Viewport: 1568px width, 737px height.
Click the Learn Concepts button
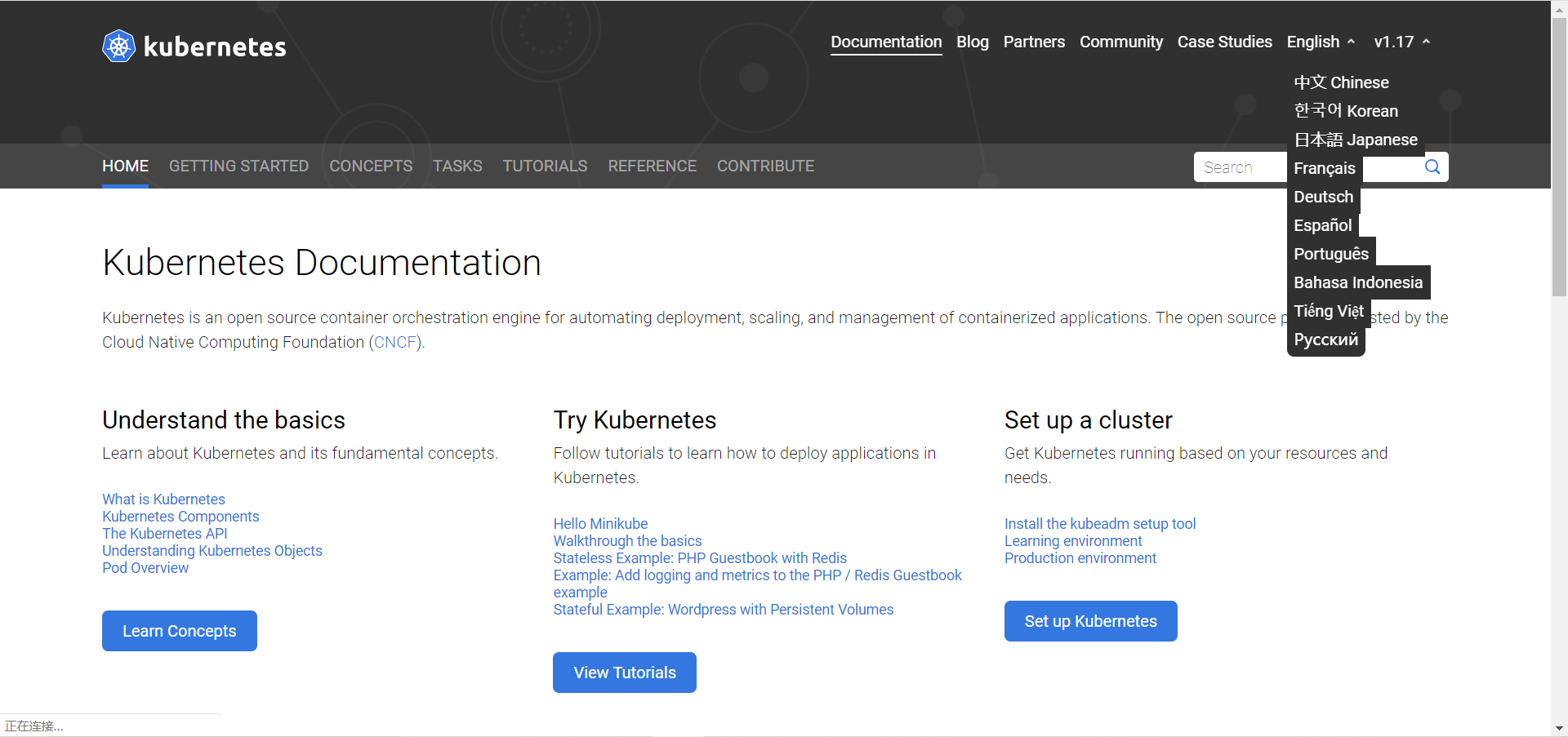(180, 631)
